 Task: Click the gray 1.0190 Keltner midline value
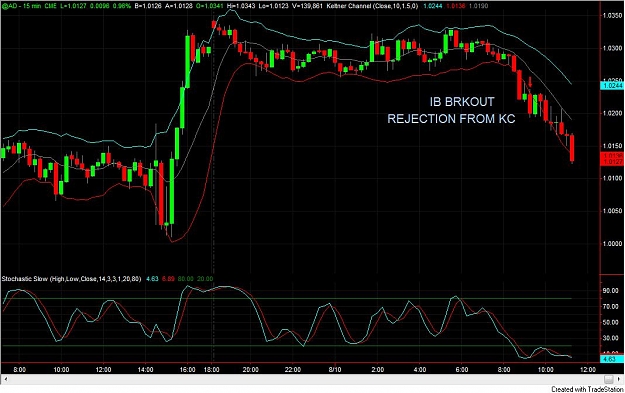click(478, 6)
